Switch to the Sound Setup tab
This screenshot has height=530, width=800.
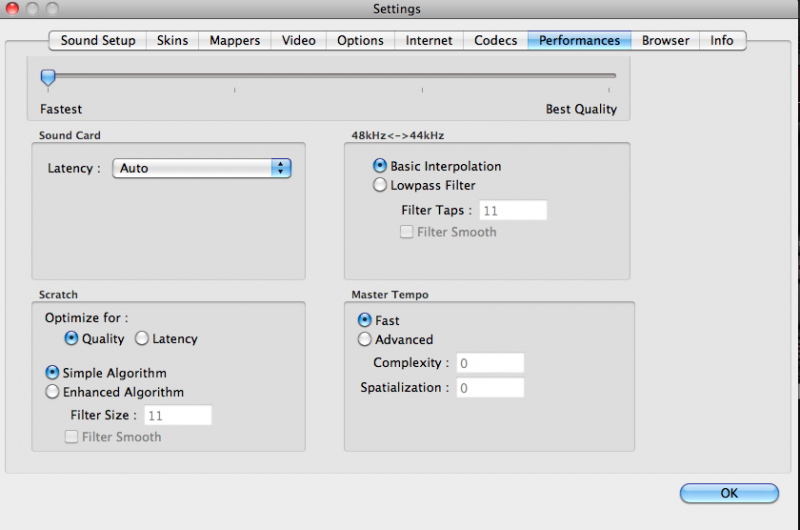tap(98, 40)
